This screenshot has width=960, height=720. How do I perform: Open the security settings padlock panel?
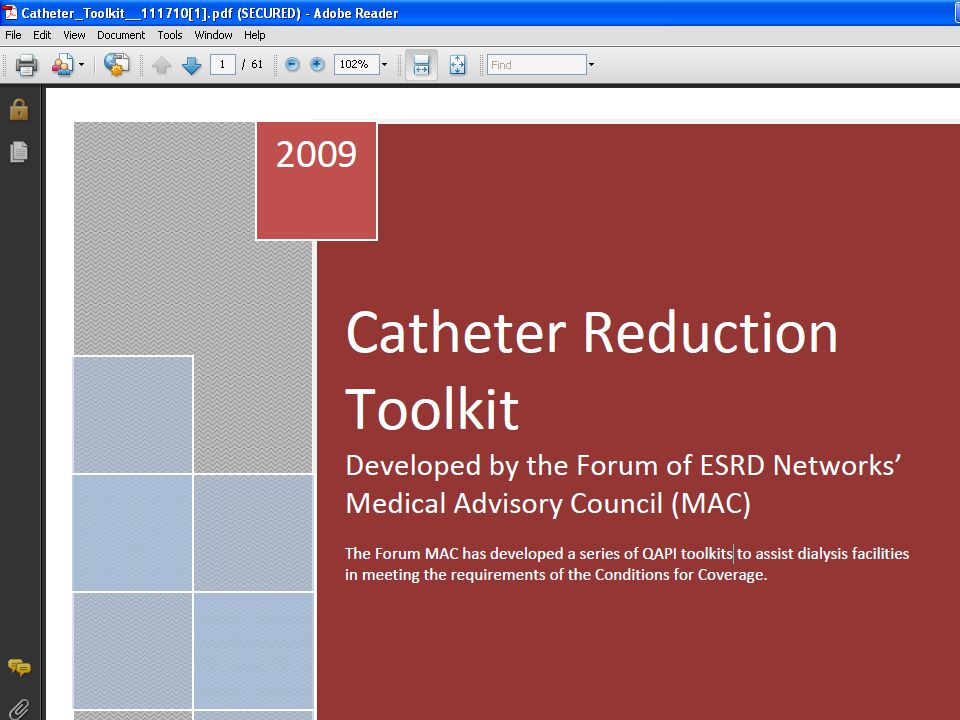19,110
